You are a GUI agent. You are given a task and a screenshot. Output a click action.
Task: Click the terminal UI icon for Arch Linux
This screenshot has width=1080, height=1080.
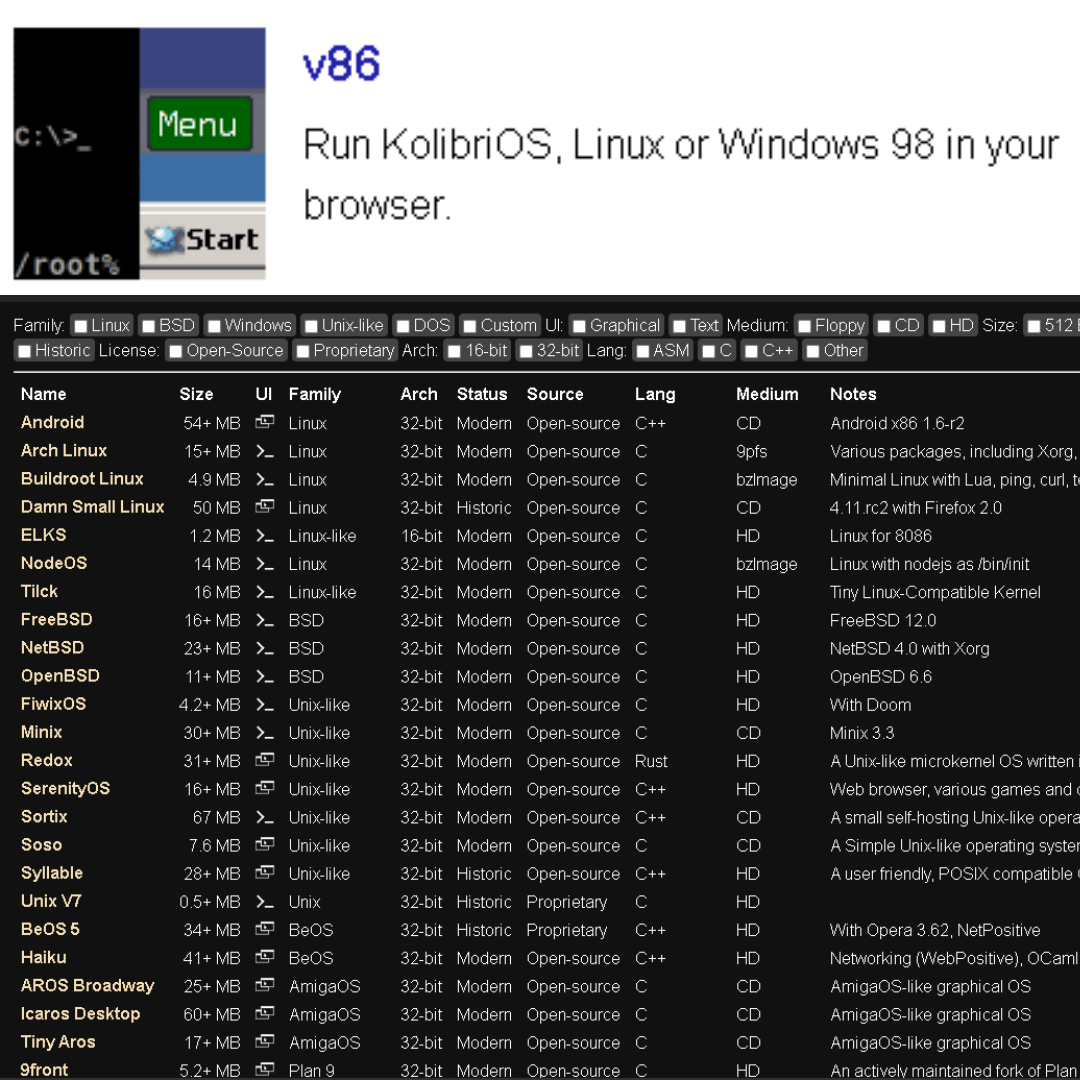pos(264,451)
